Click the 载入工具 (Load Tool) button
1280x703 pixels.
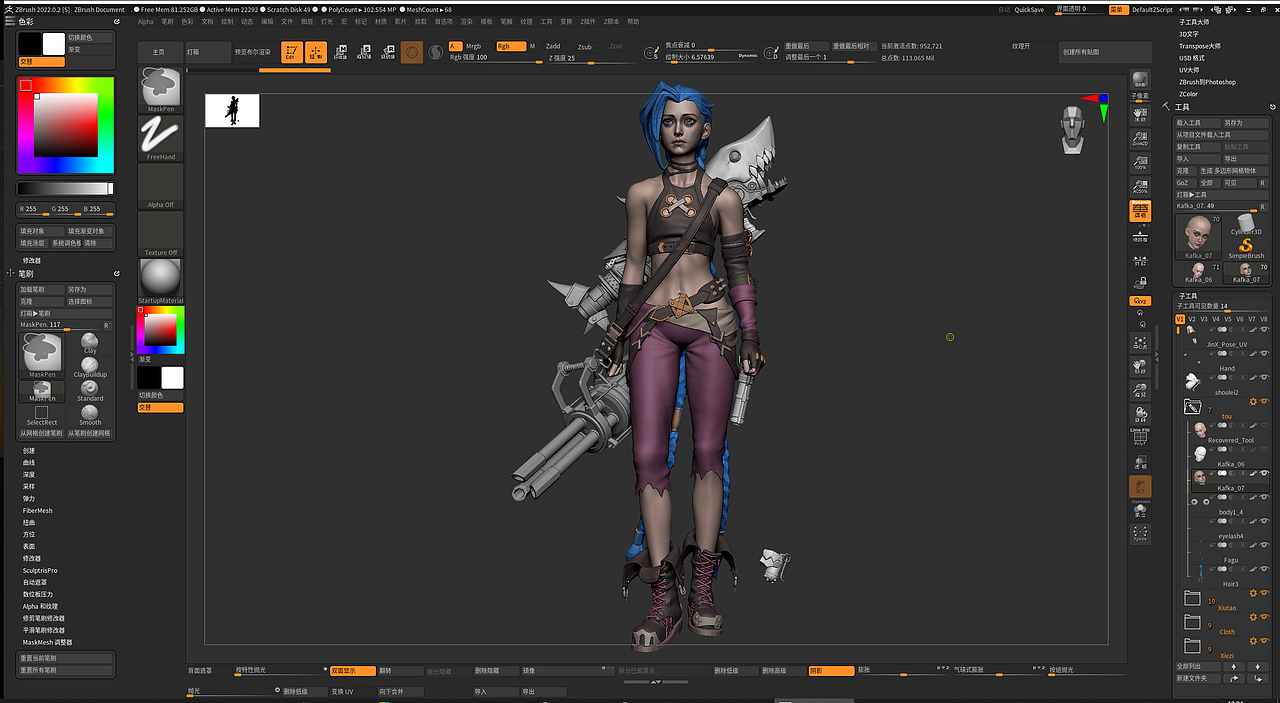point(1196,123)
